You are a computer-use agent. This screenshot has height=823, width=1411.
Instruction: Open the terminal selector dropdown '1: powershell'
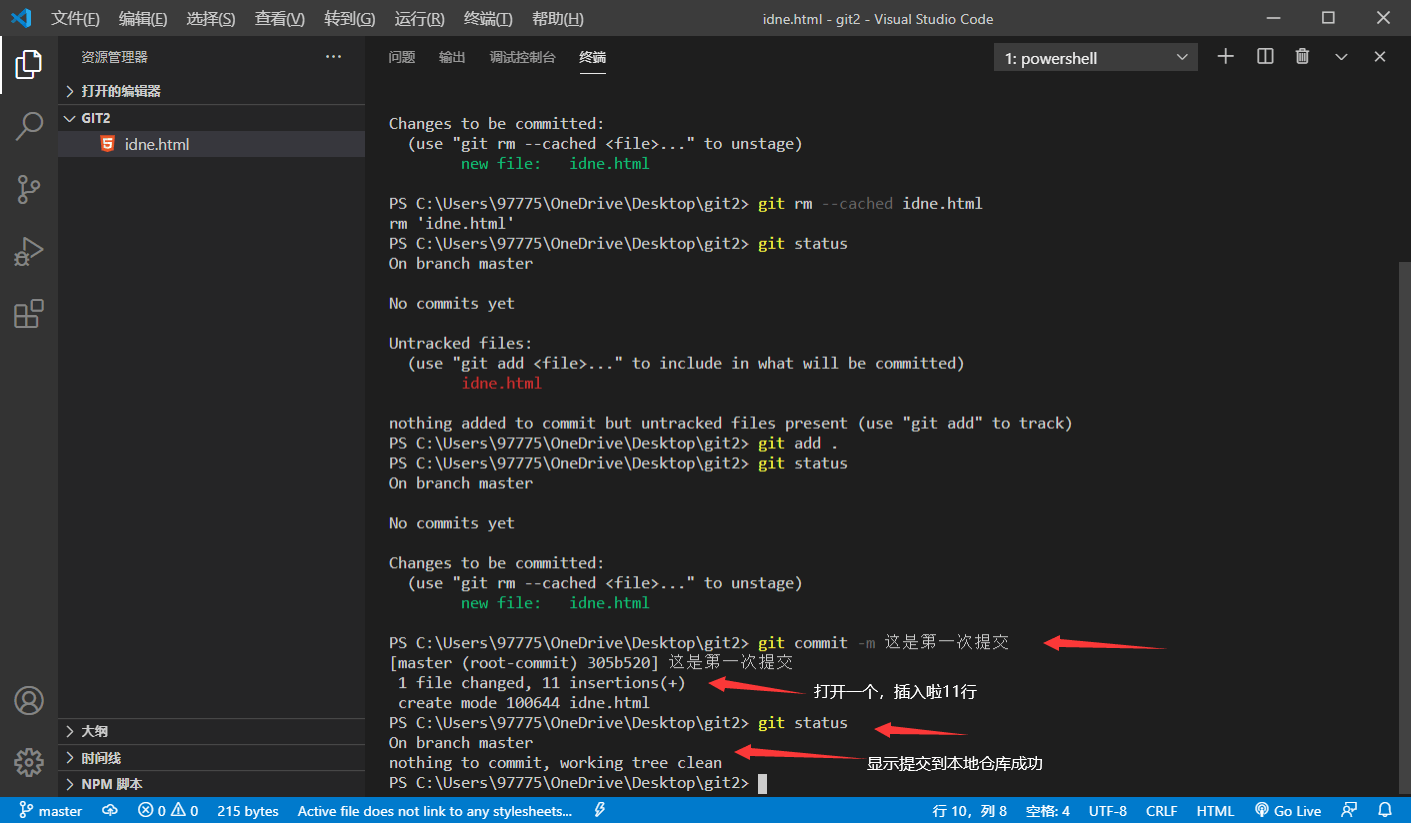click(x=1096, y=58)
